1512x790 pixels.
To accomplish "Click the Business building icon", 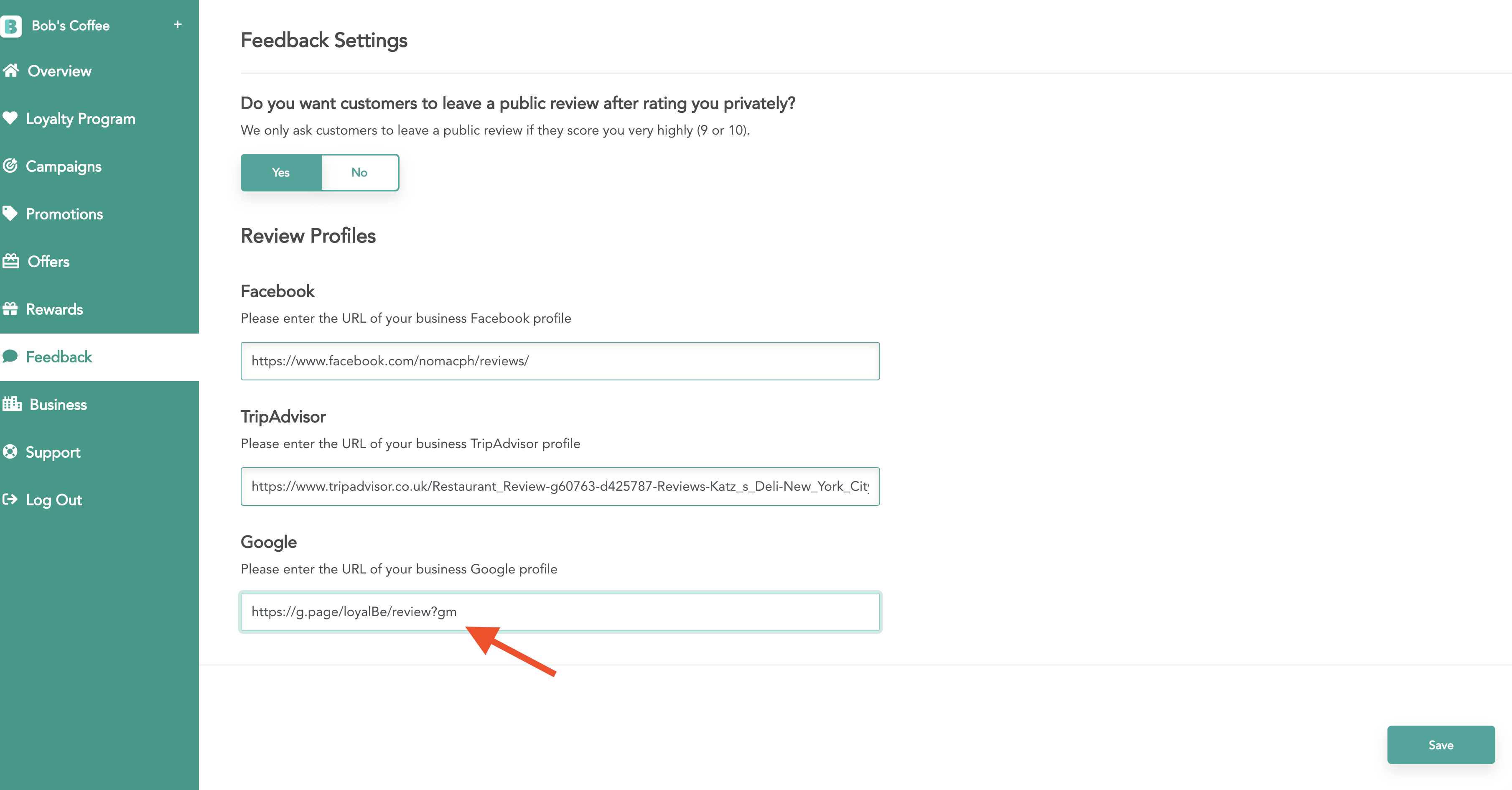I will pyautogui.click(x=12, y=404).
